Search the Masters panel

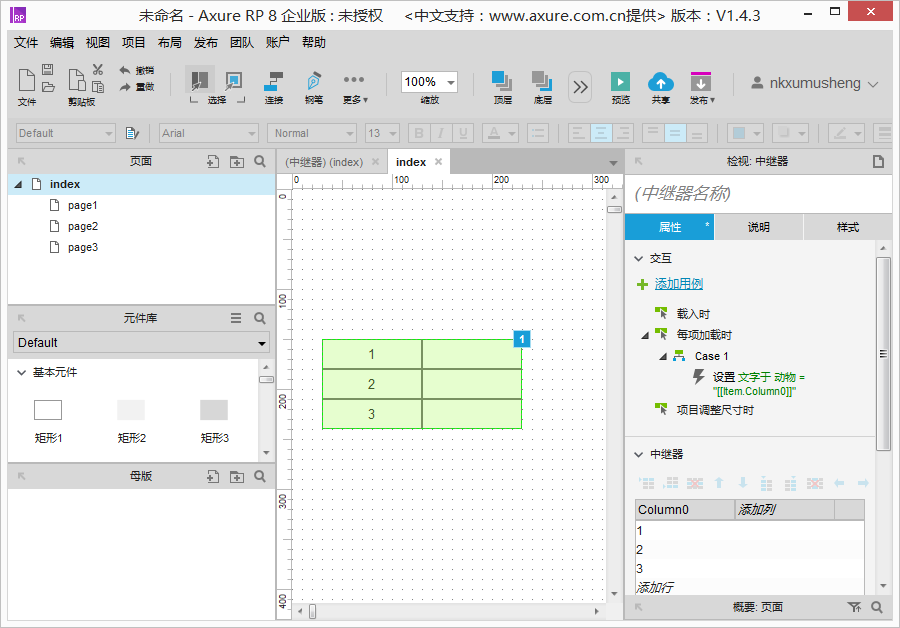tap(260, 476)
